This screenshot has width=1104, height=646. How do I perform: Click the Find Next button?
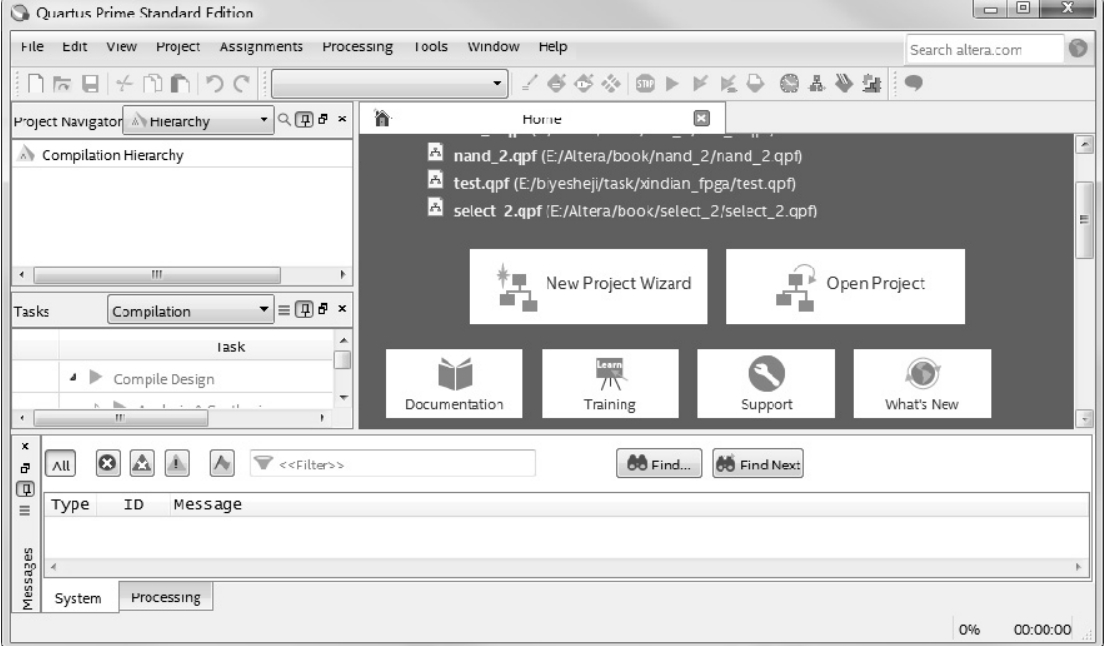[x=758, y=464]
